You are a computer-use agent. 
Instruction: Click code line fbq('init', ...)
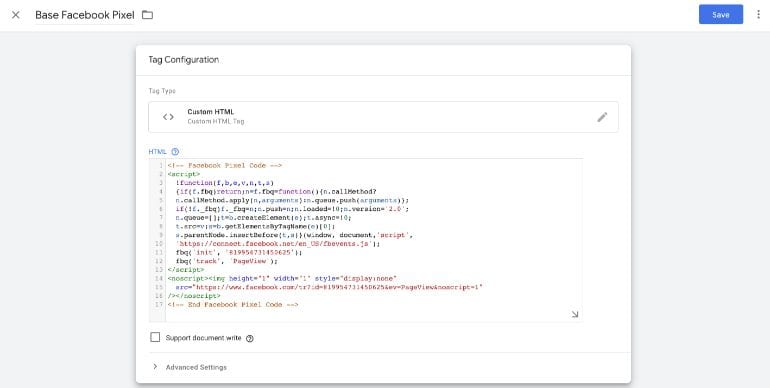(x=239, y=252)
